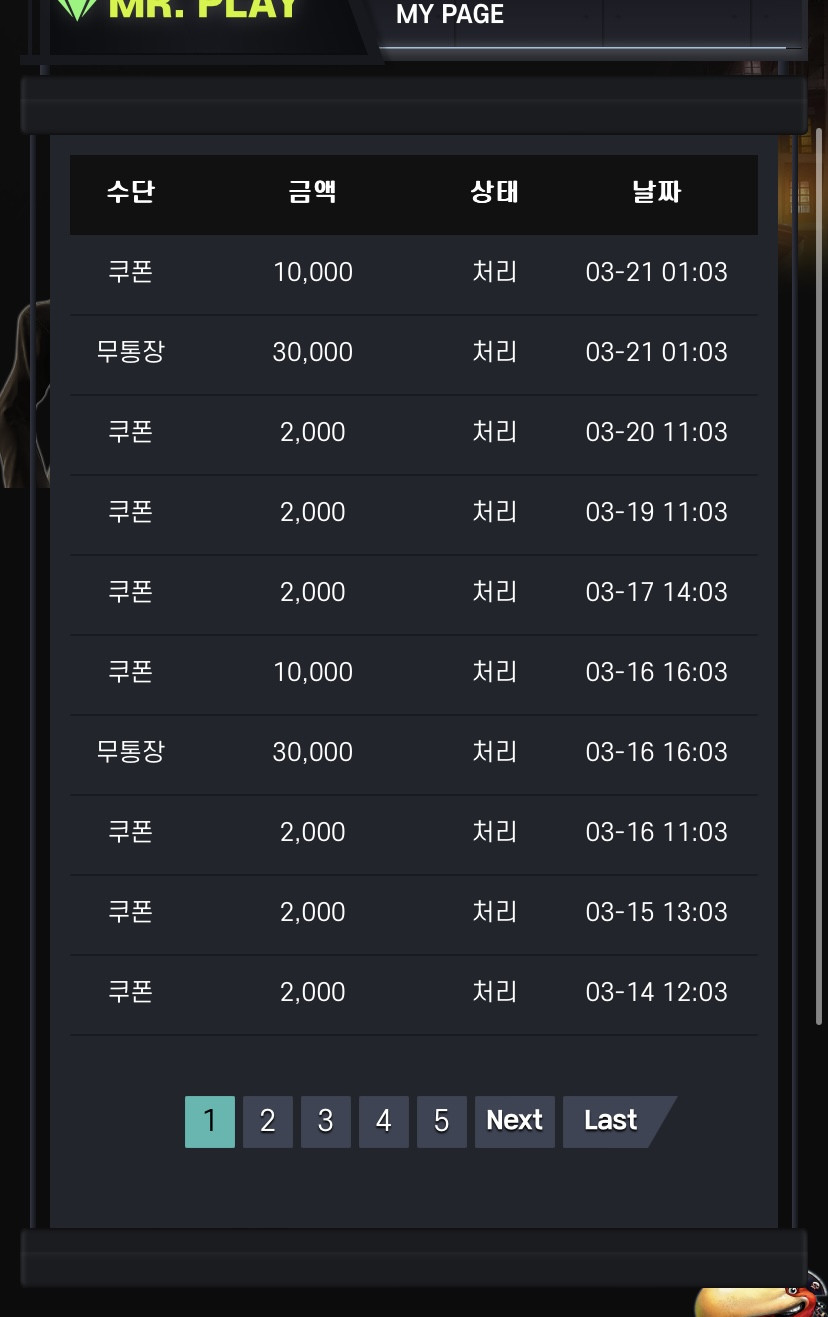The height and width of the screenshot is (1317, 828).
Task: Go to page 4 of history
Action: pos(383,1121)
